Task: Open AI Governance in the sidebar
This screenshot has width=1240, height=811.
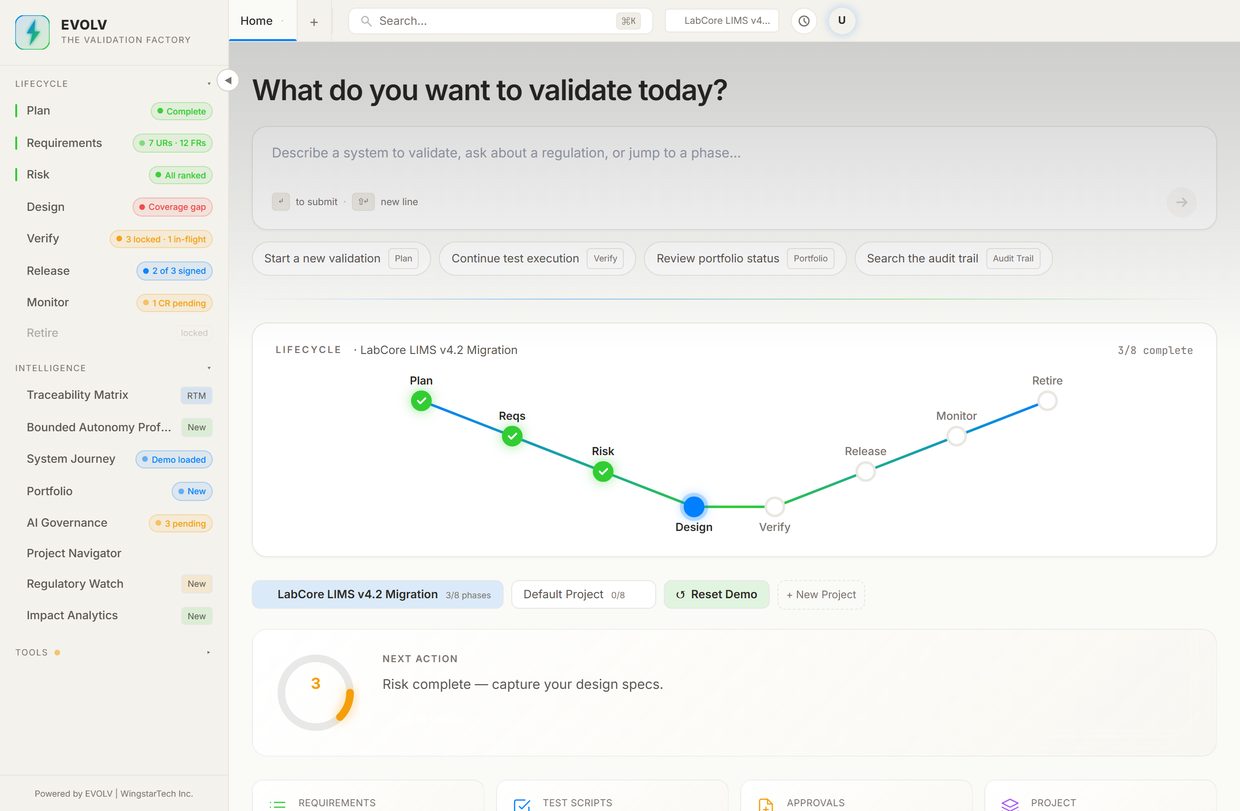Action: click(114, 523)
